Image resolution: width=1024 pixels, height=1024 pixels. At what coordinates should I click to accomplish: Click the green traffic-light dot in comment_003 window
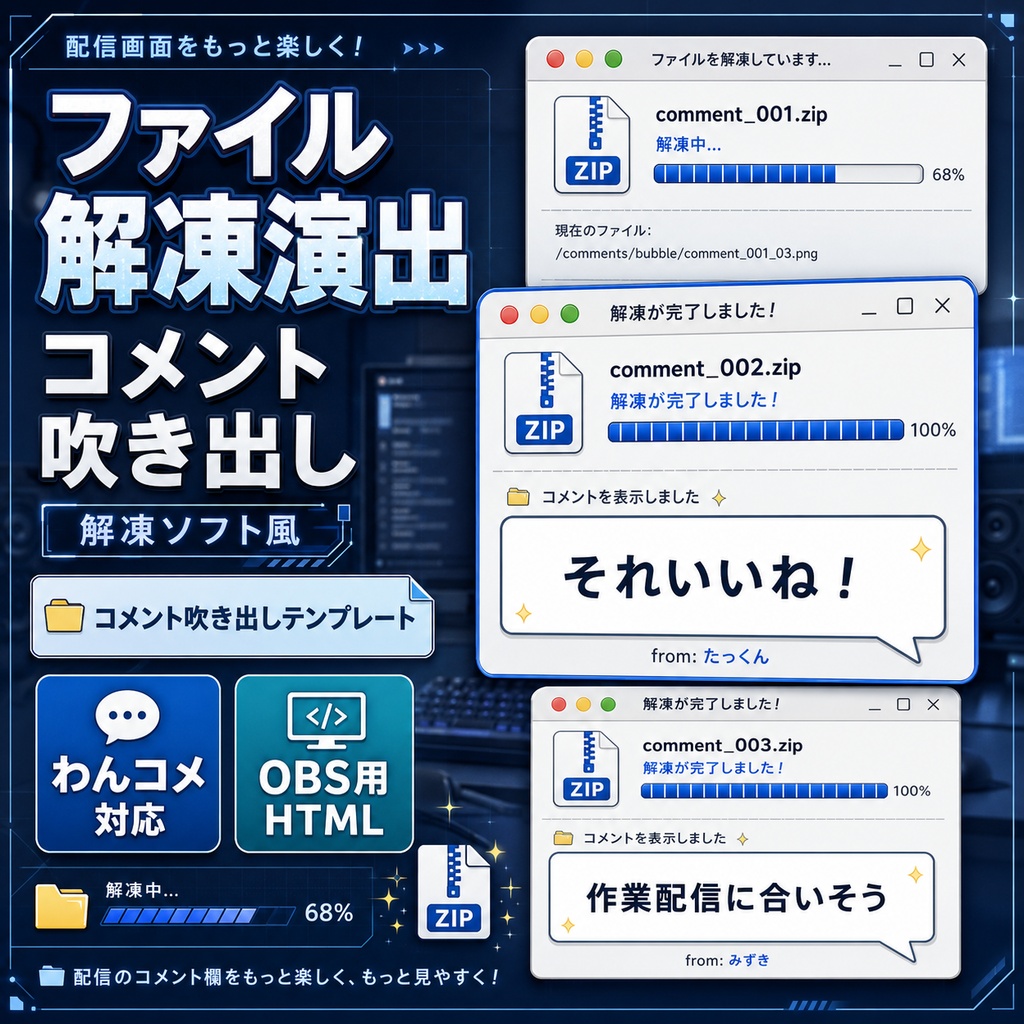(x=608, y=704)
